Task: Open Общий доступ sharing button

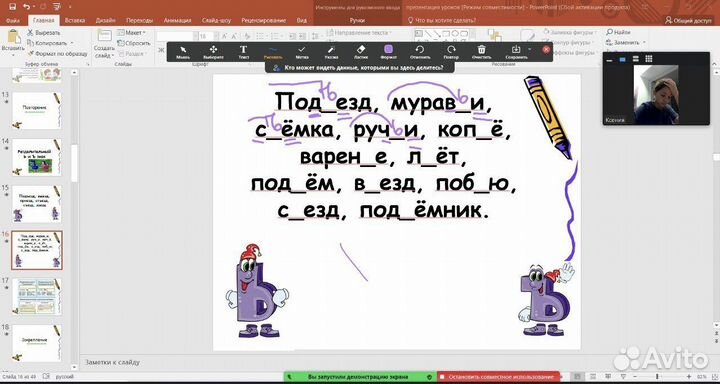Action: pos(688,21)
